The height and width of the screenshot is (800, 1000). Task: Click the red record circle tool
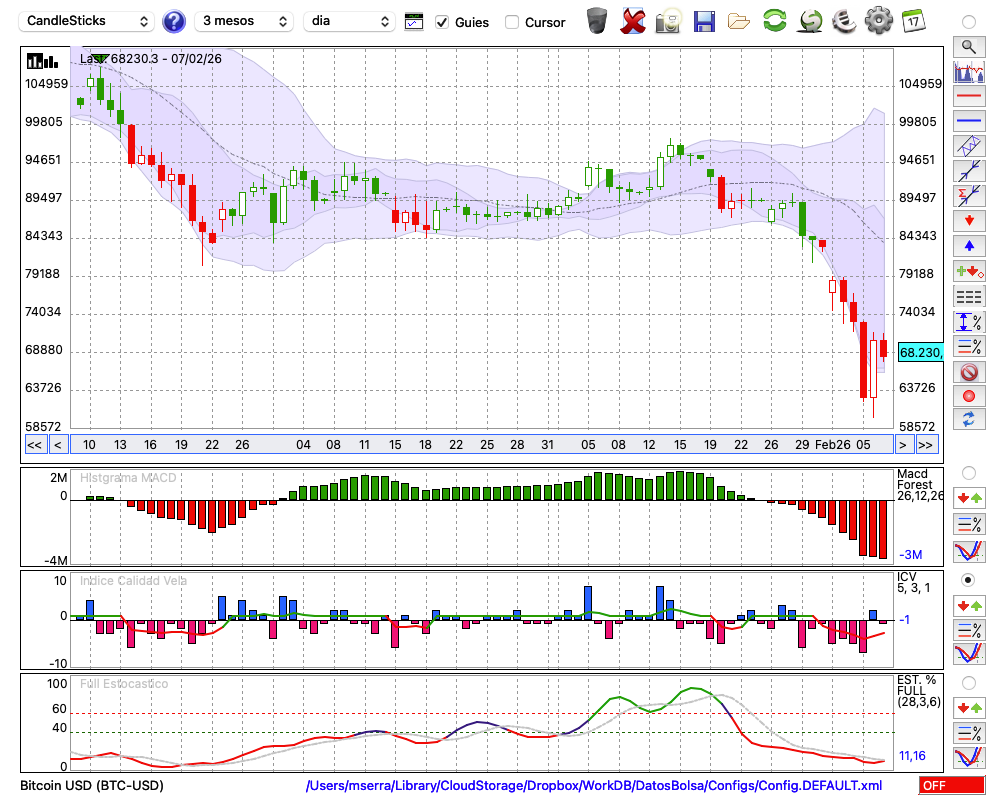click(x=969, y=396)
